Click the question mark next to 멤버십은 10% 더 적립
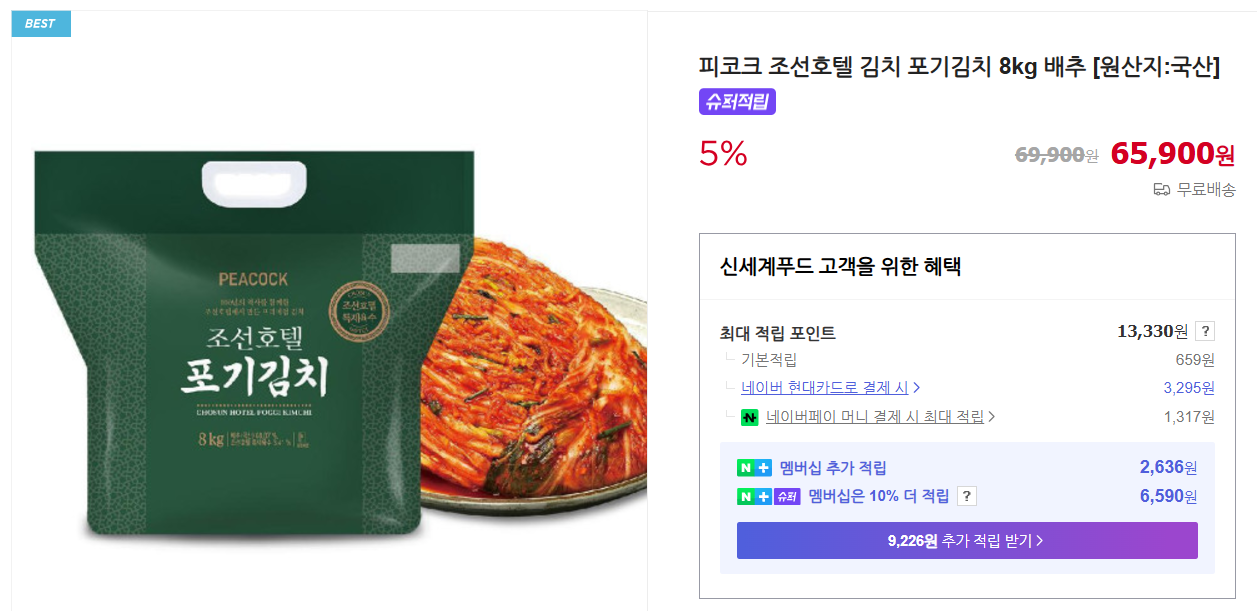Screen dimensions: 1257x611 966,495
